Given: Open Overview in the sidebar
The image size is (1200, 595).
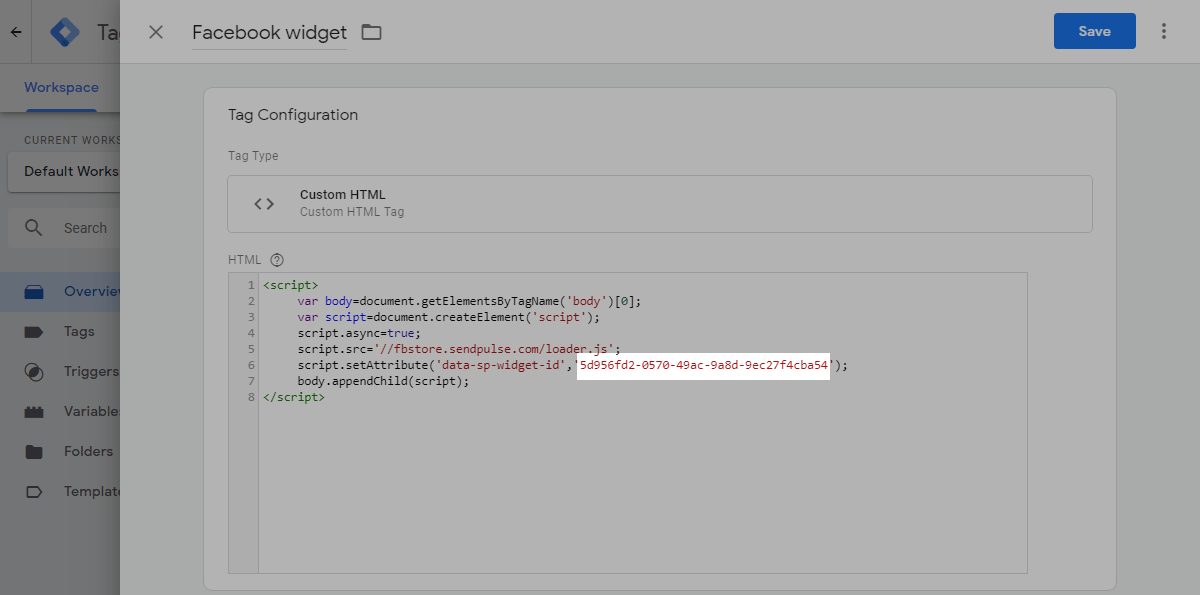Looking at the screenshot, I should pyautogui.click(x=60, y=291).
